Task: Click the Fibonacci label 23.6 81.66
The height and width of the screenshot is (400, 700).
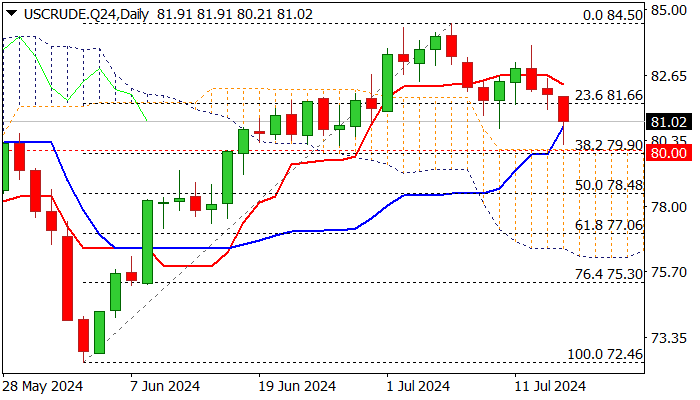Action: click(x=609, y=95)
